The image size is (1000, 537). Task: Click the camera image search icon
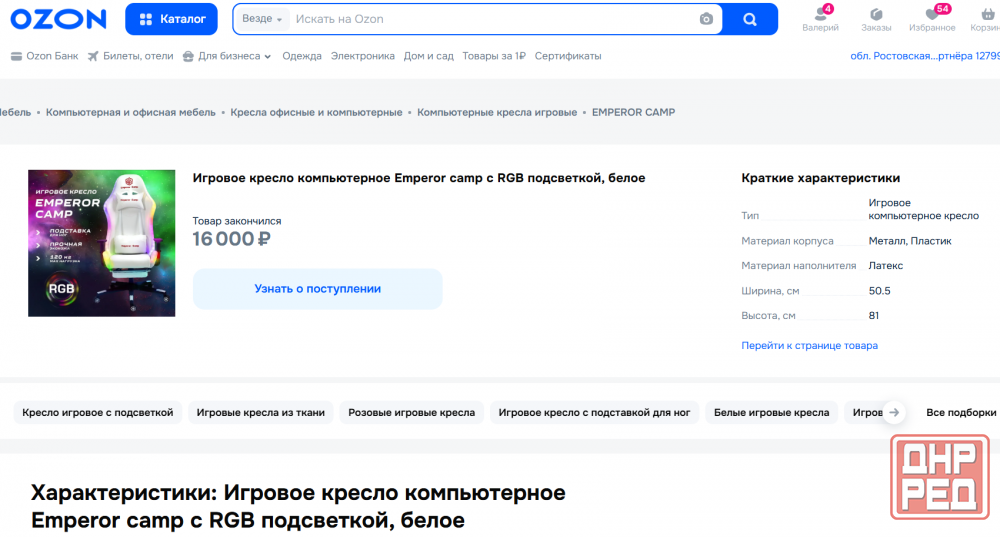tap(706, 19)
